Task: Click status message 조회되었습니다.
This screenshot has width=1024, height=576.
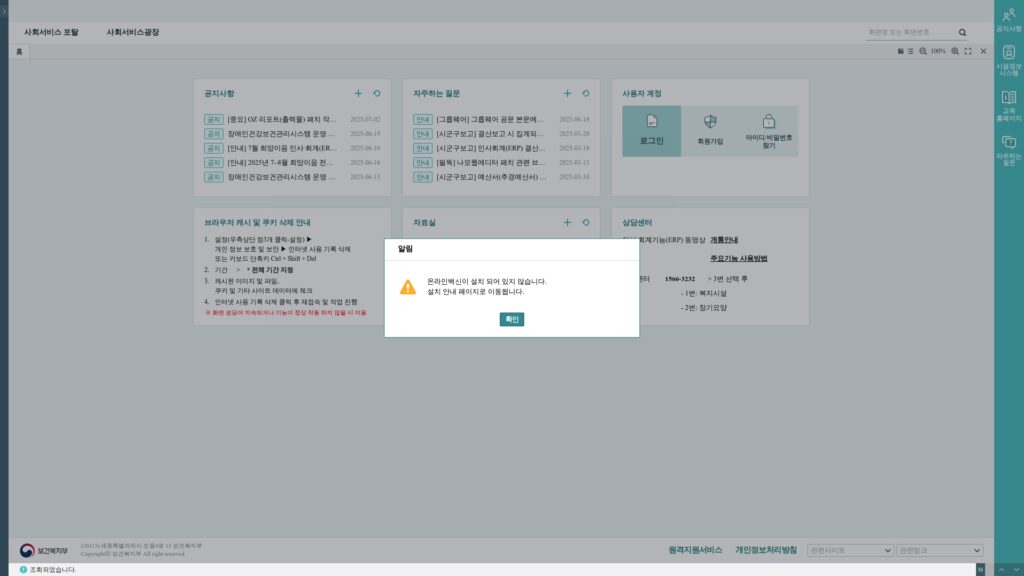Action: click(53, 569)
